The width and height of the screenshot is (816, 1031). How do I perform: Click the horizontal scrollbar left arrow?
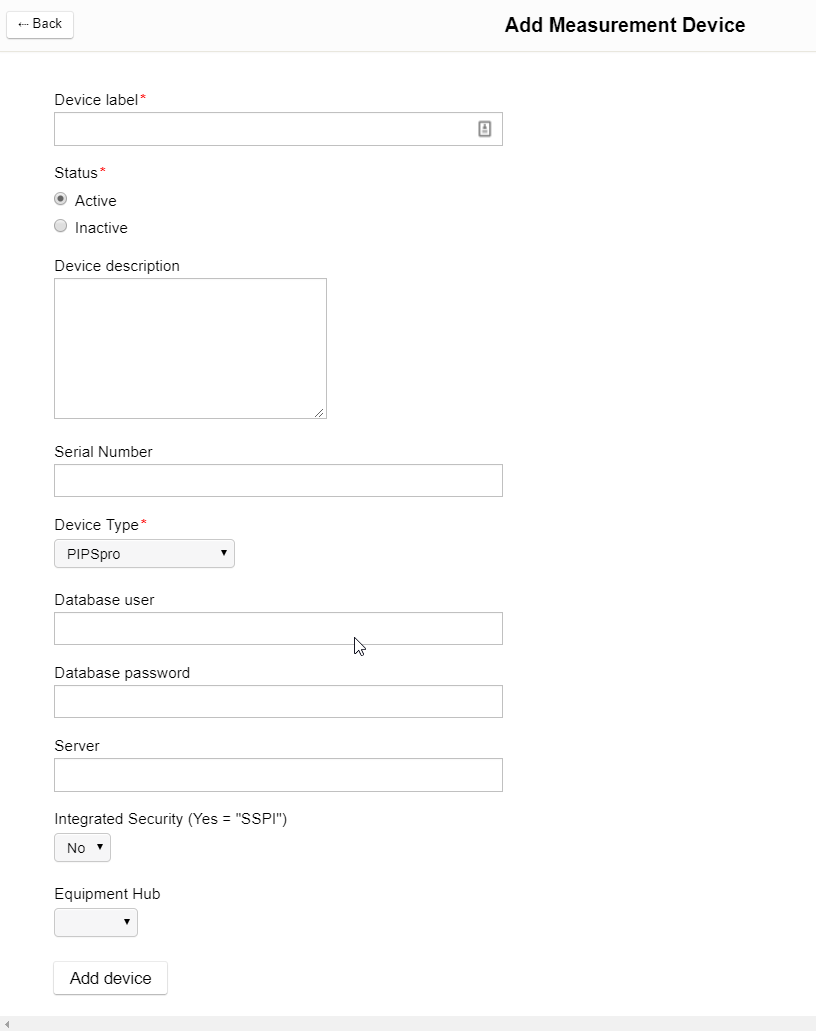(7, 1024)
